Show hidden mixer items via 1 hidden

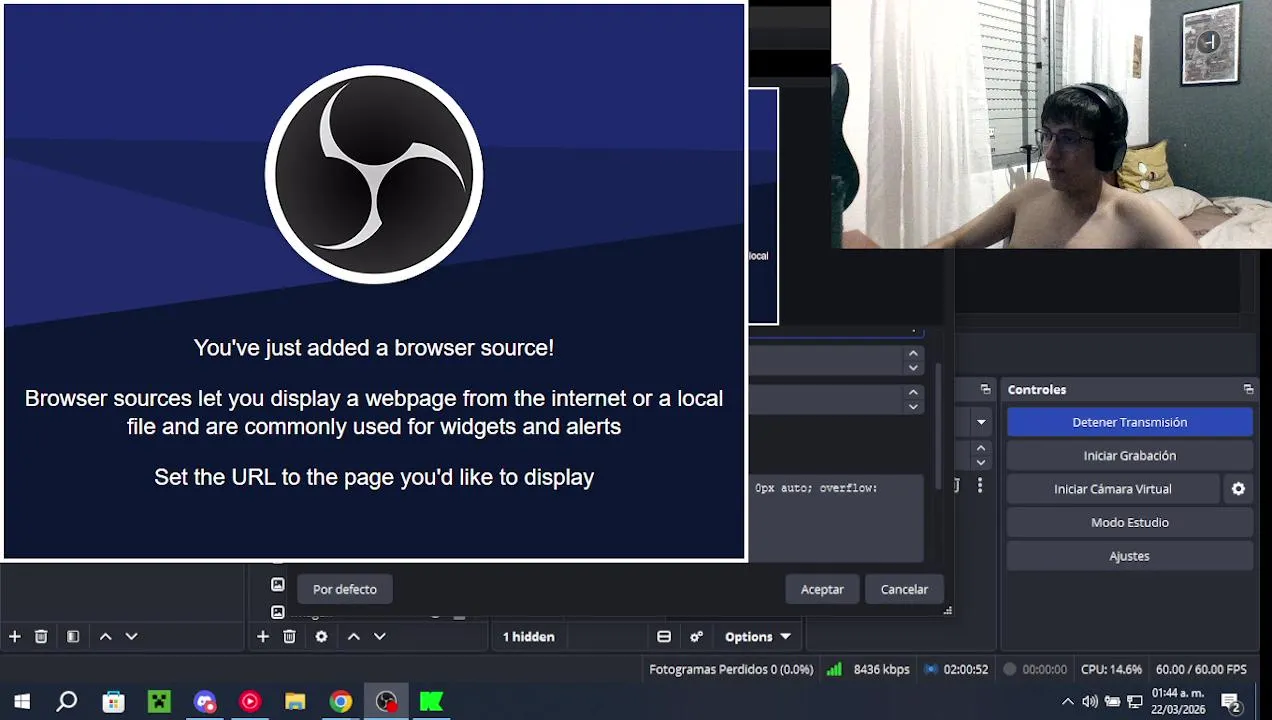point(528,636)
